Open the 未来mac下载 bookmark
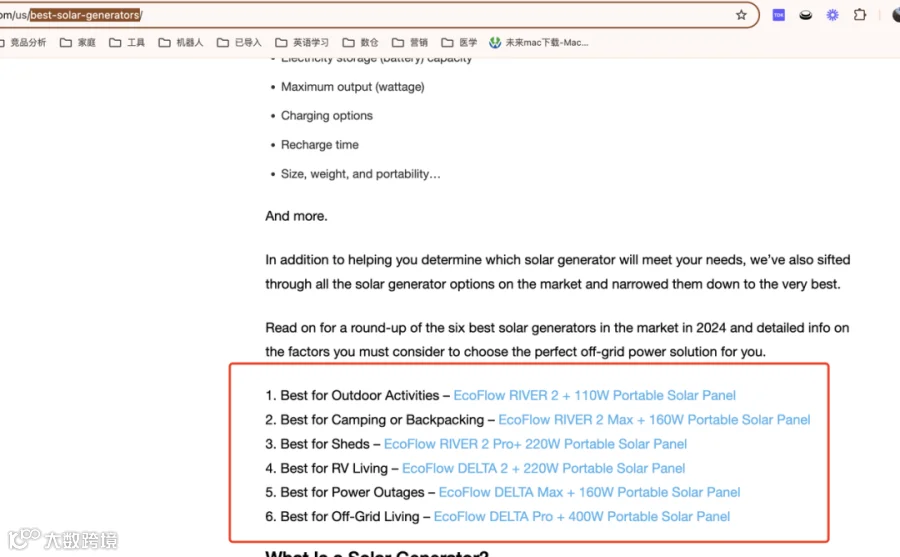900x557 pixels. [538, 42]
